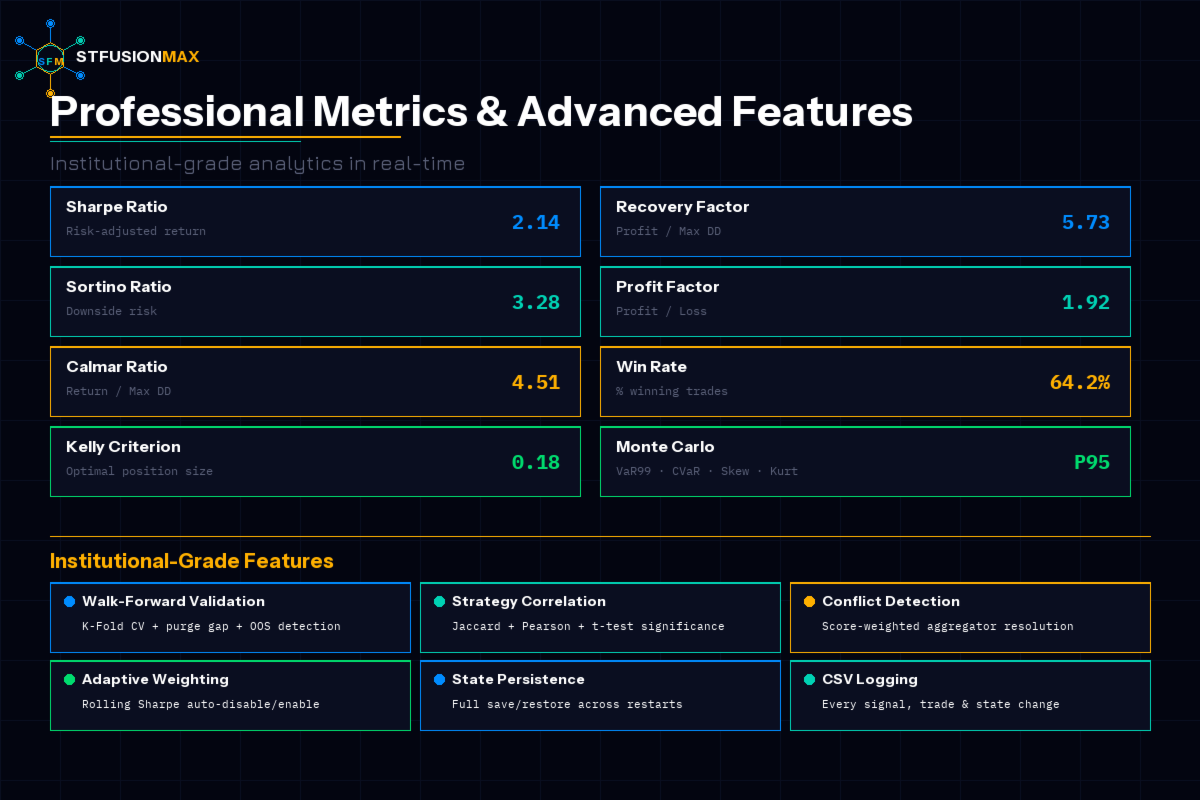Select the Calmar Ratio metric card

click(x=315, y=382)
